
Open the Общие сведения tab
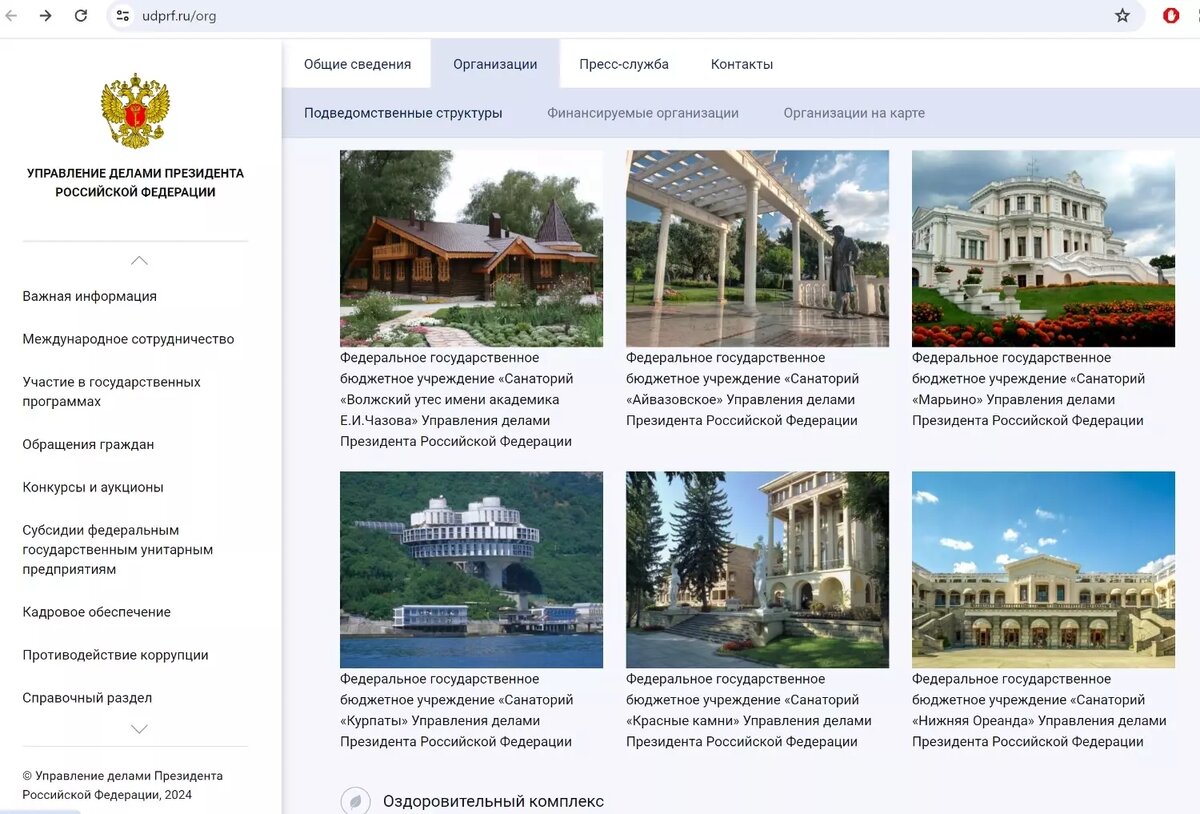point(357,64)
